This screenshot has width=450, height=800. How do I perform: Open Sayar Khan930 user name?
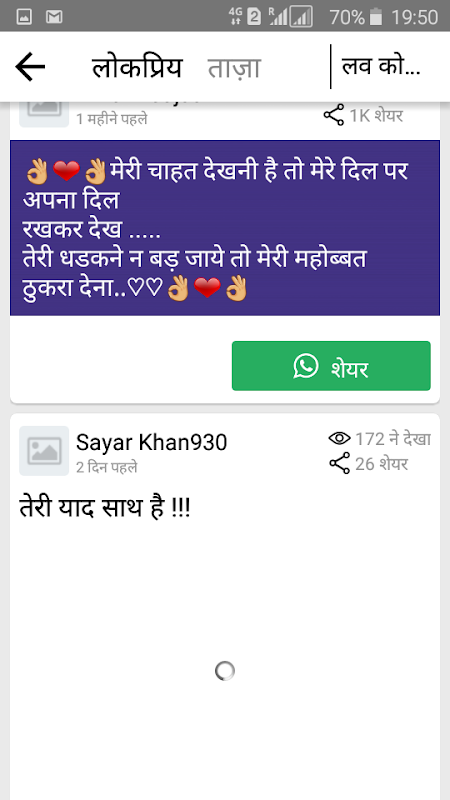tap(152, 442)
